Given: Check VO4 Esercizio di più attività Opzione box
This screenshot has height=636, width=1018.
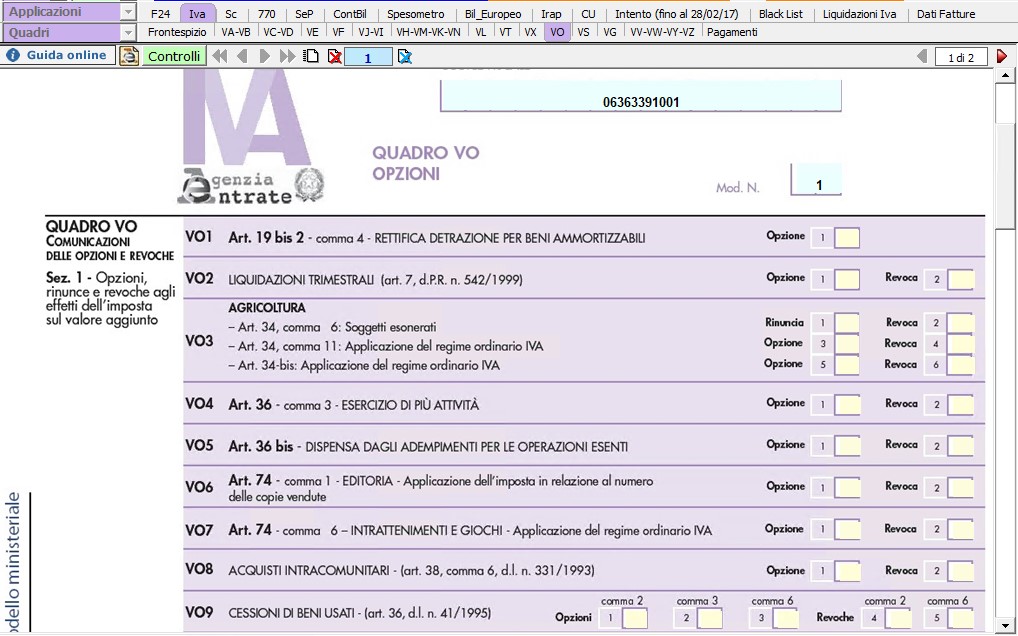Looking at the screenshot, I should pos(847,405).
